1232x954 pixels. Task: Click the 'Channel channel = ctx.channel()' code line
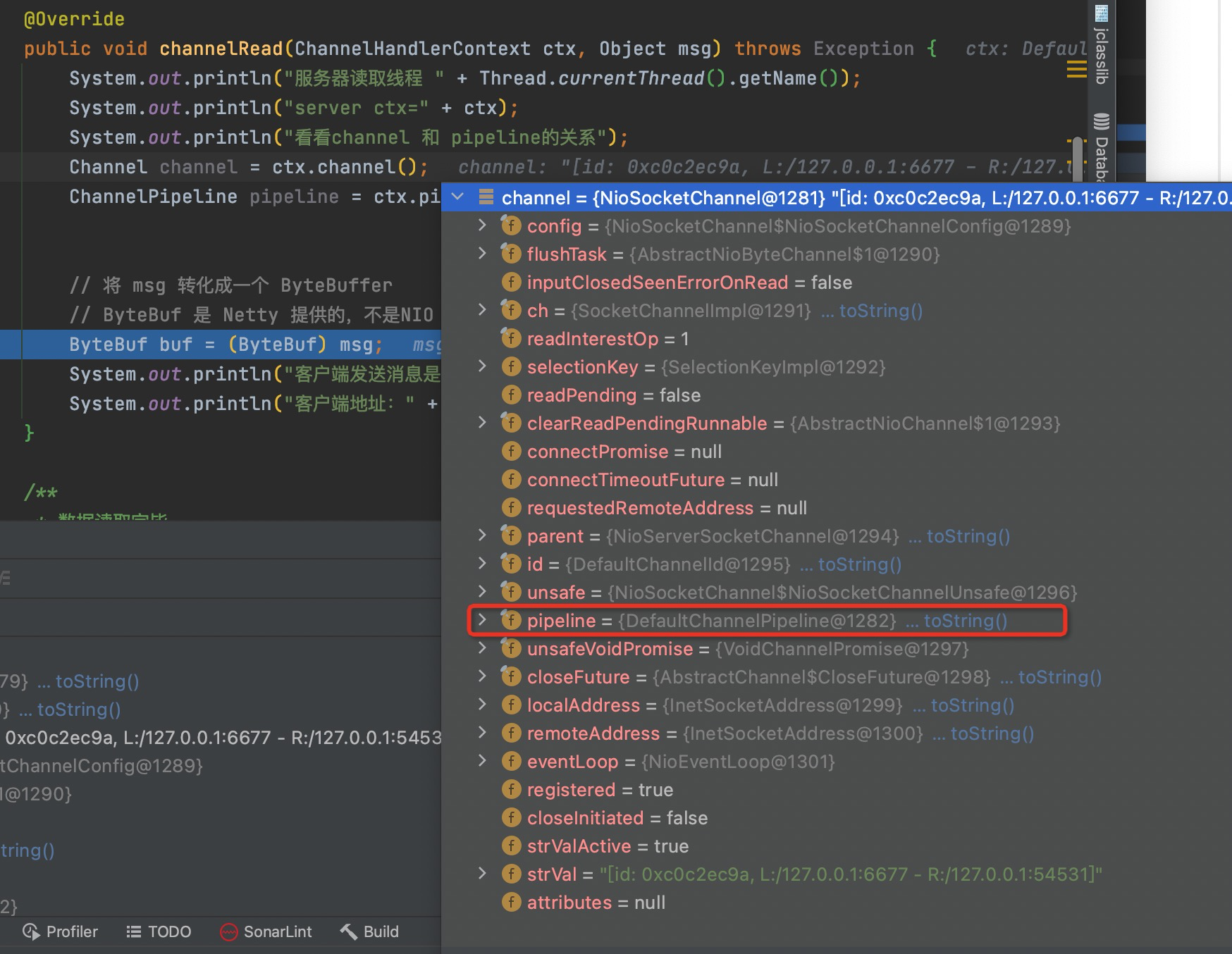(x=249, y=167)
